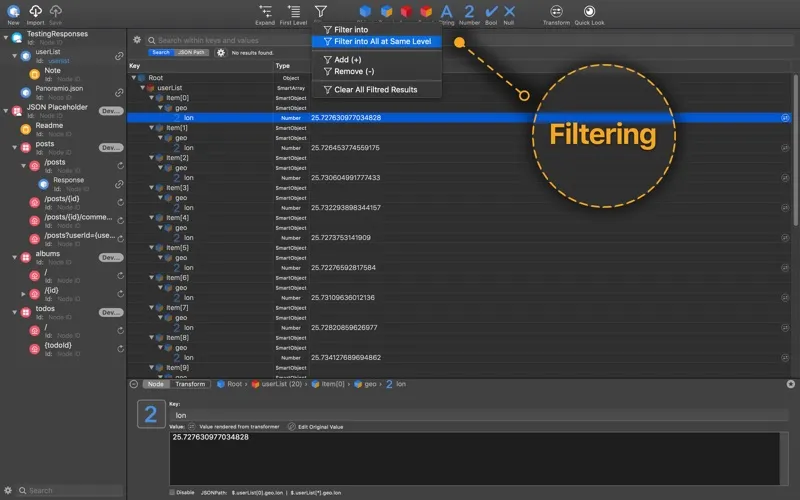The image size is (800, 500).
Task: Click the transformer icon on selected lon row
Action: 785,118
